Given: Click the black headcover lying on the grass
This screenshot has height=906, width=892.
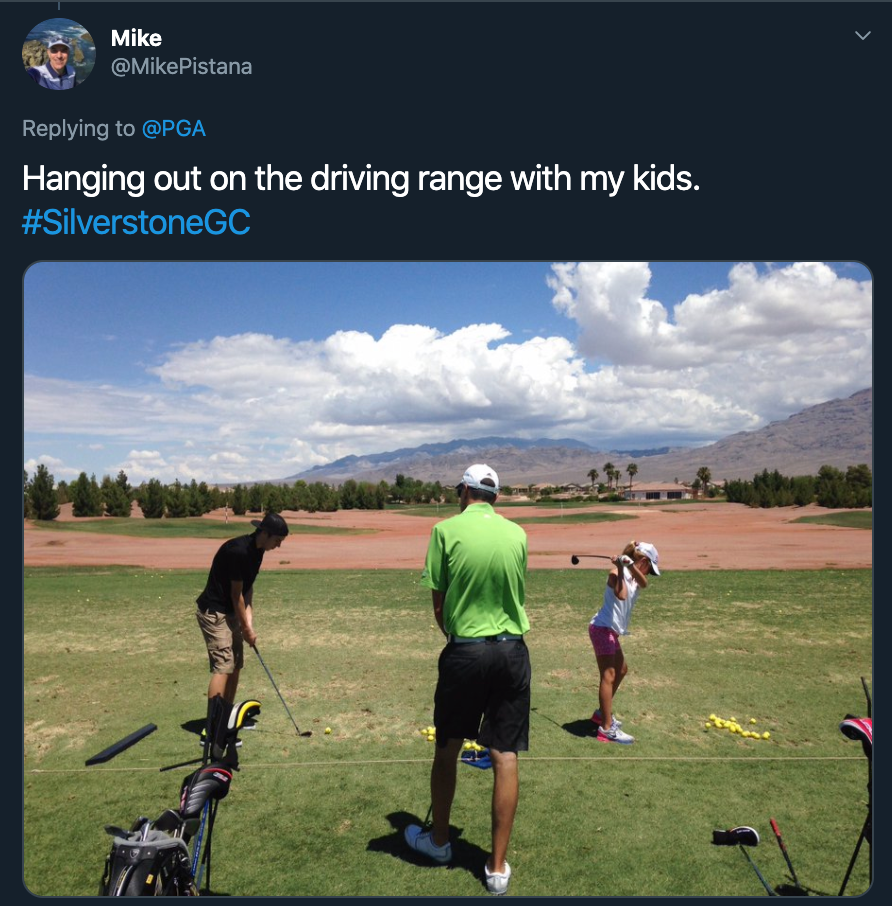Looking at the screenshot, I should 735,836.
